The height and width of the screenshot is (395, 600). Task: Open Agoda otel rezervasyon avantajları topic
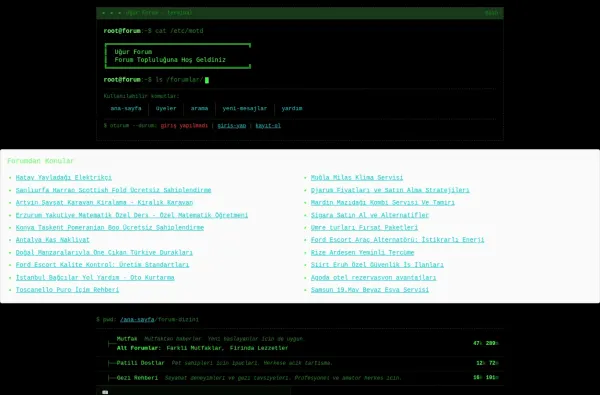(373, 277)
